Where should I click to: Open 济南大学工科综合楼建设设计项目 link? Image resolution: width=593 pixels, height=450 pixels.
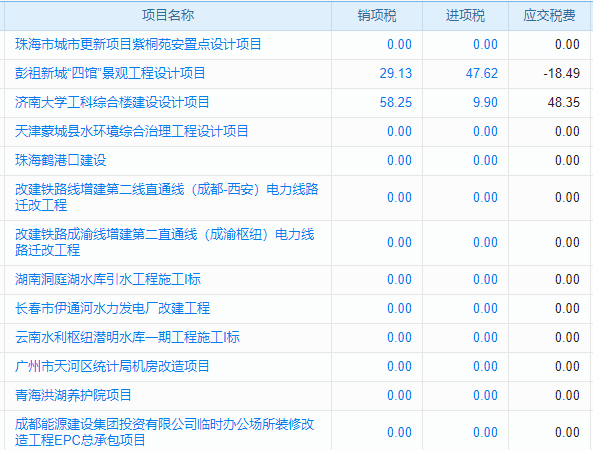click(112, 102)
